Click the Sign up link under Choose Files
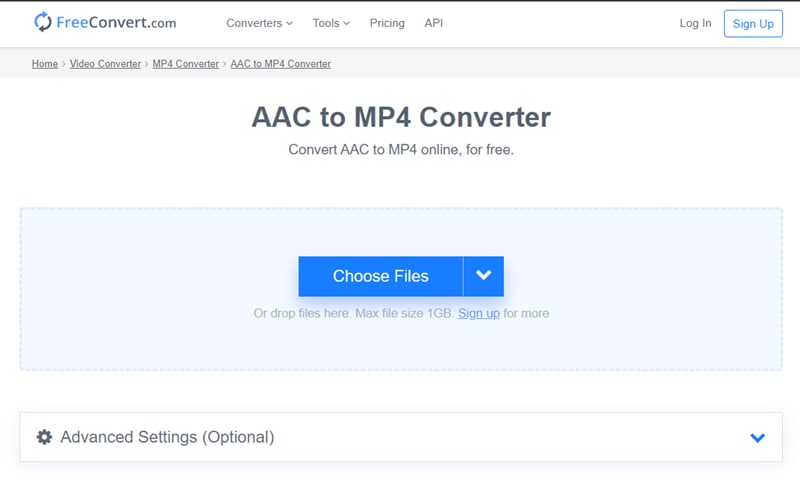This screenshot has height=479, width=800. pyautogui.click(x=478, y=313)
